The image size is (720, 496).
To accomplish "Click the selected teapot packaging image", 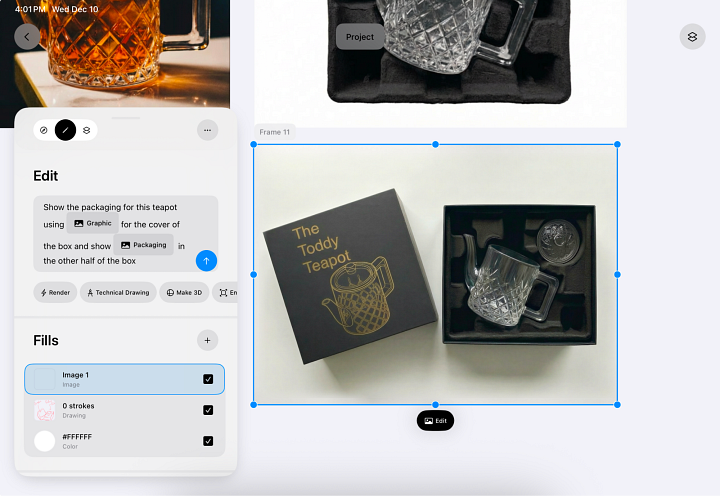I will click(x=435, y=275).
